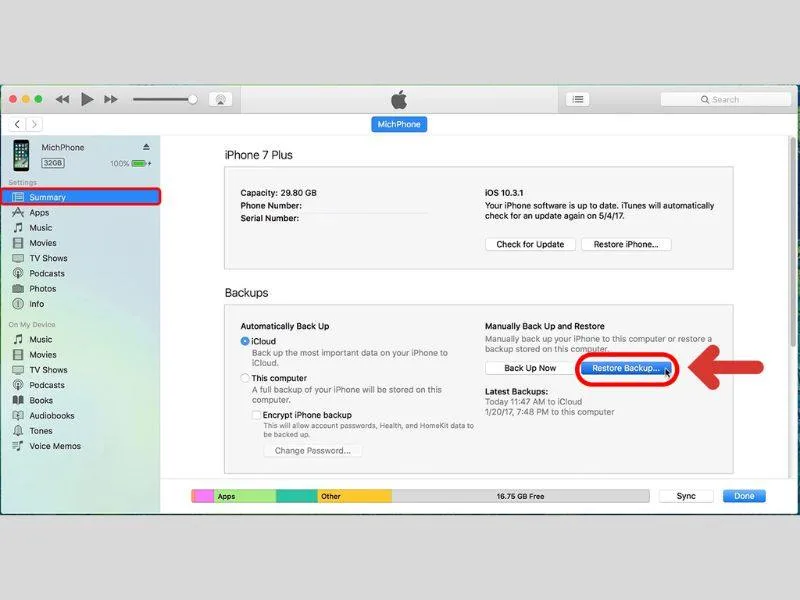Adjust the volume slider knob
Screen dimensions: 800x600
pyautogui.click(x=192, y=99)
